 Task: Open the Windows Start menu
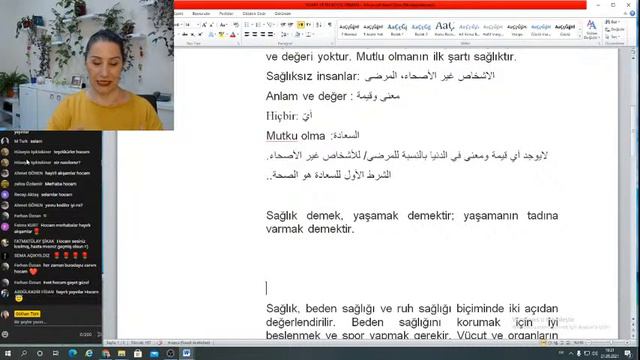7,353
